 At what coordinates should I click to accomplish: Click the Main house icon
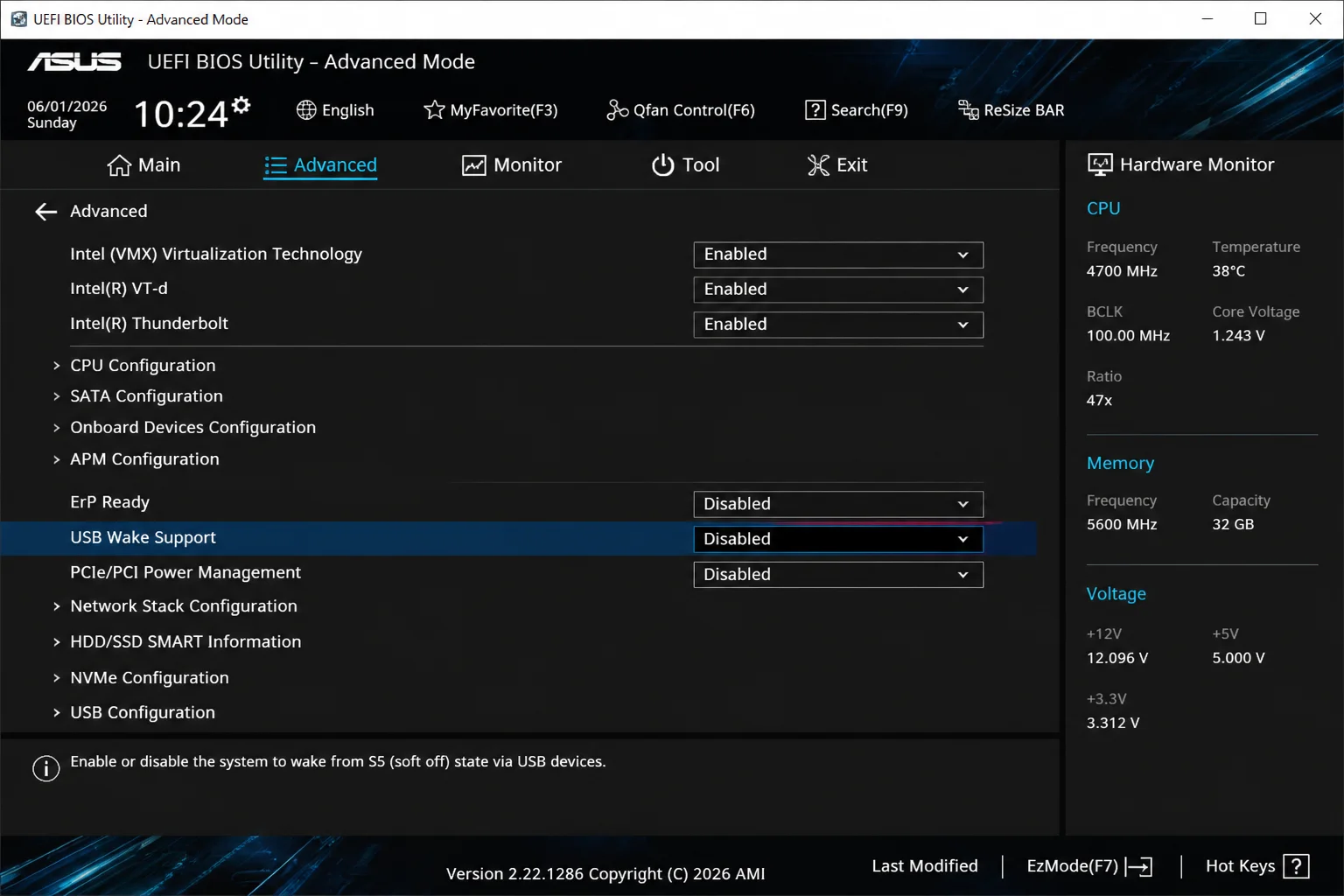click(x=119, y=164)
